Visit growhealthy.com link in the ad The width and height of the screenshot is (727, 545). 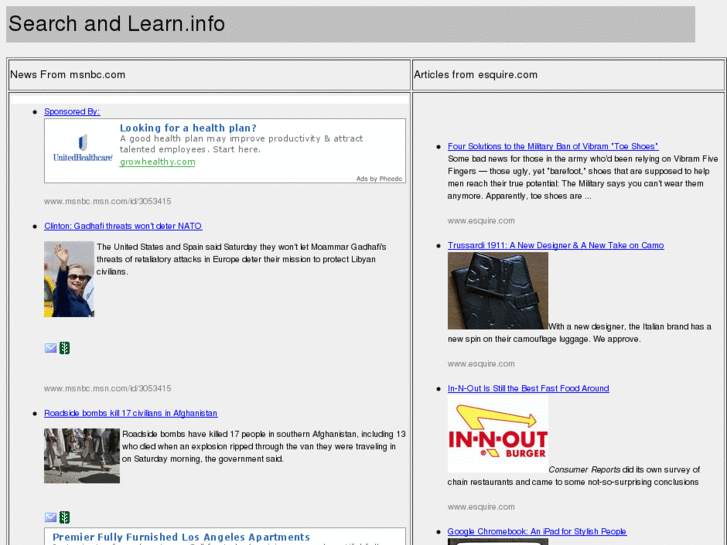click(x=157, y=162)
